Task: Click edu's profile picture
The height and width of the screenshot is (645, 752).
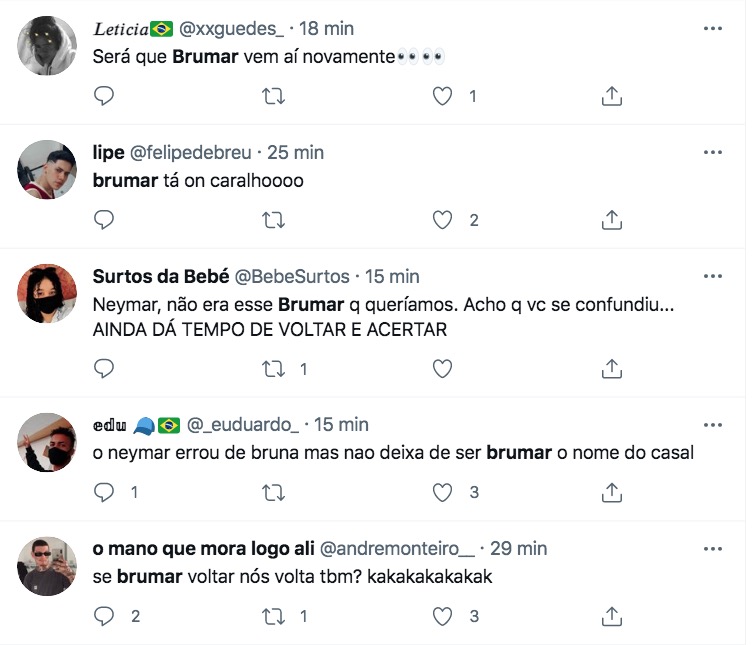Action: pos(47,442)
